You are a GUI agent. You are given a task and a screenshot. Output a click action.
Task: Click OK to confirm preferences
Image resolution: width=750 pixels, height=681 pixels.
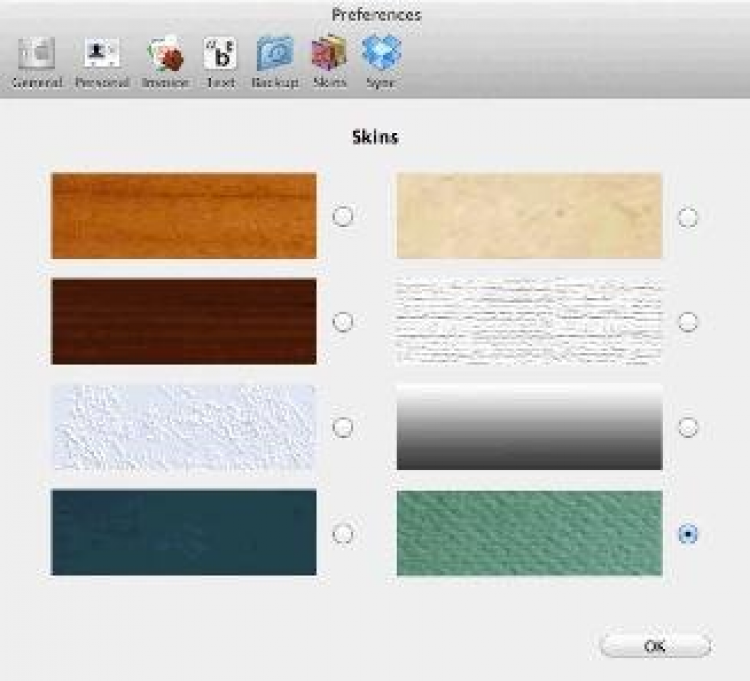[655, 646]
